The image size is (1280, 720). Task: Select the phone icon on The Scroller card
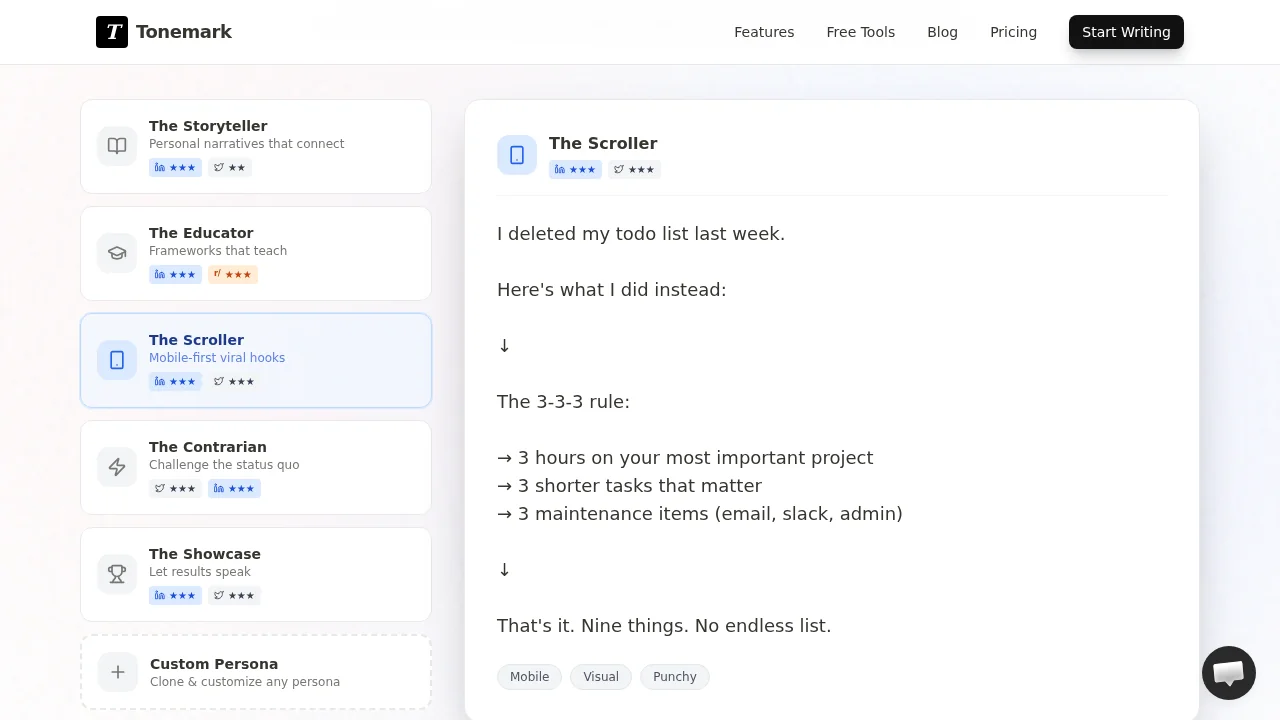pos(117,360)
